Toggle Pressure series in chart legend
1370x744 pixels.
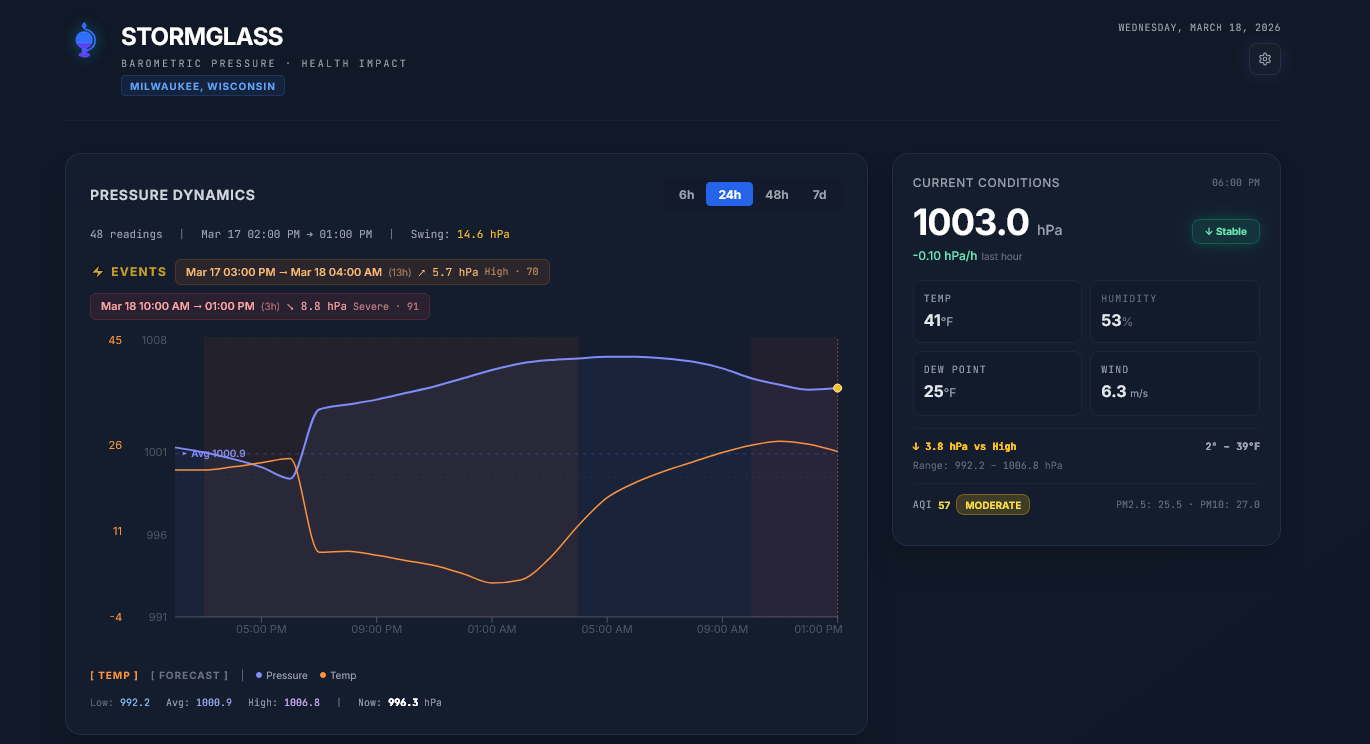coord(282,675)
